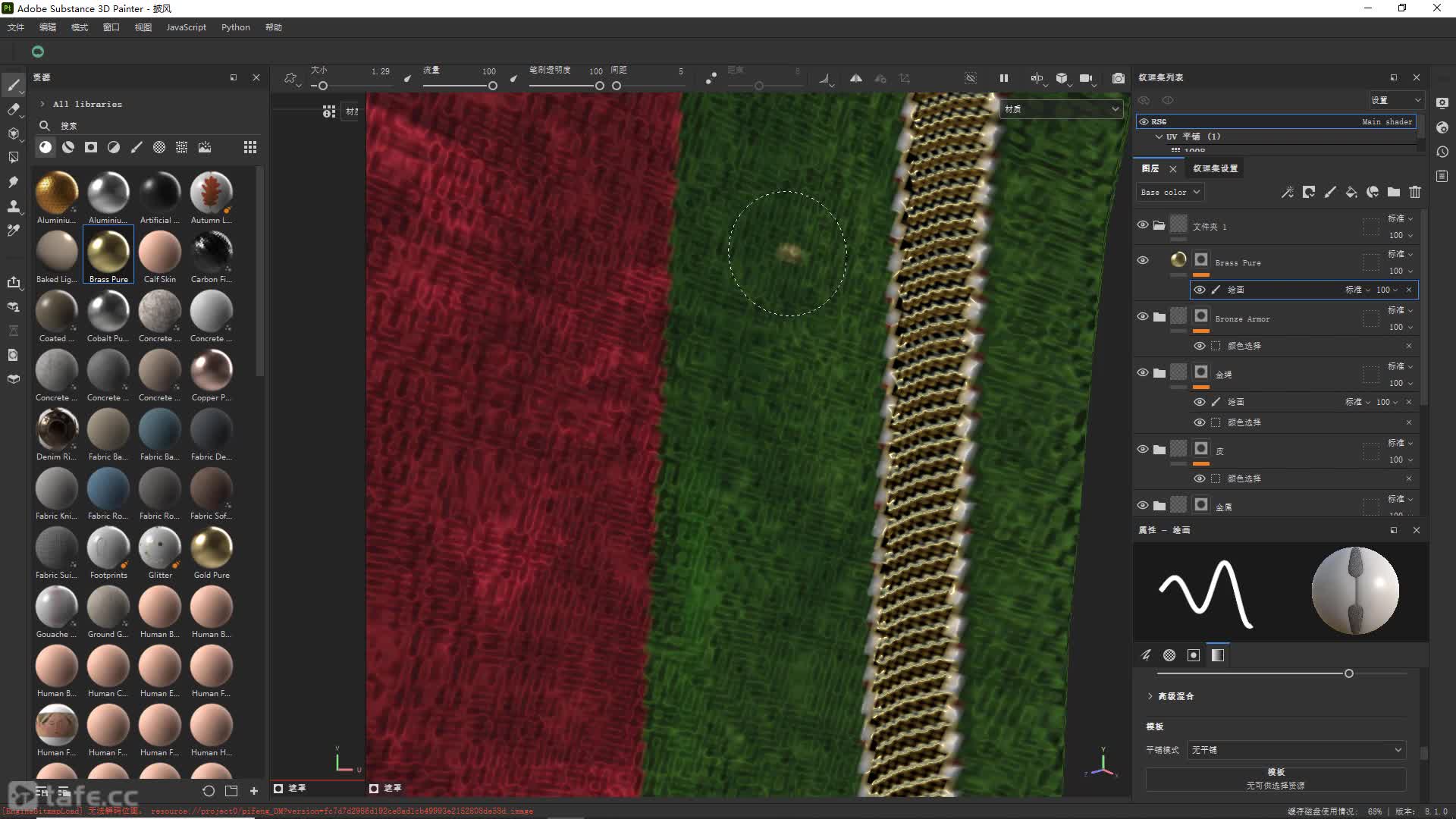Image resolution: width=1456 pixels, height=819 pixels.
Task: Open the texture set 设置 dropdown
Action: [x=1396, y=100]
